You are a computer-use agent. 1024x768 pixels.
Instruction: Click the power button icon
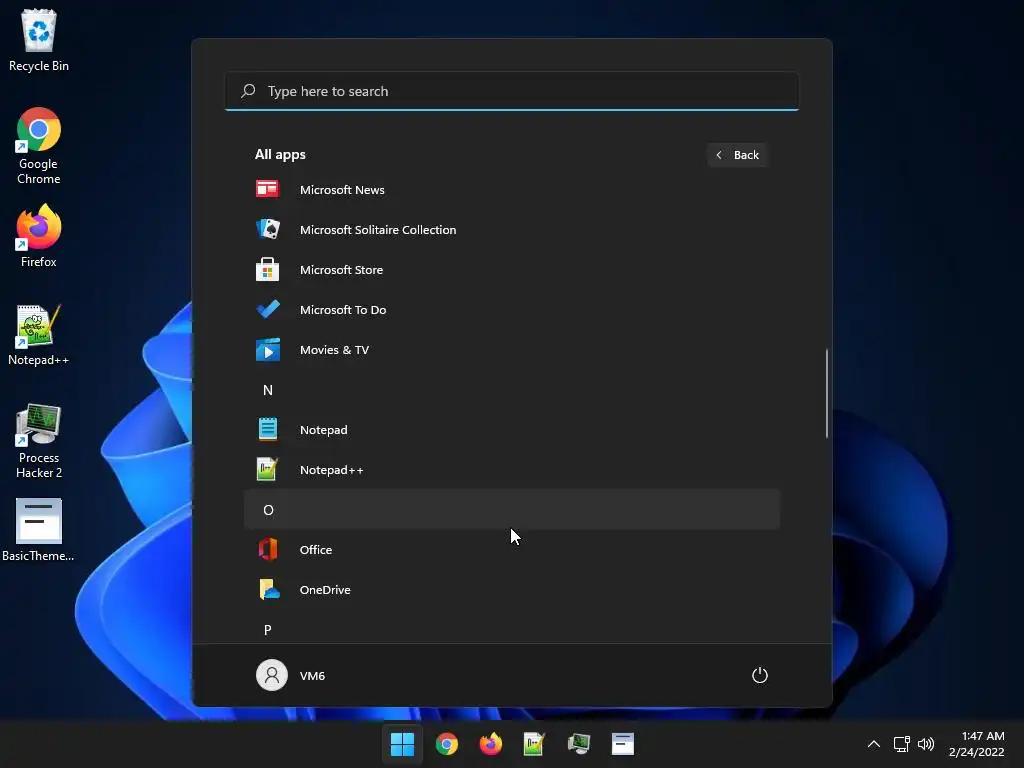[x=760, y=675]
